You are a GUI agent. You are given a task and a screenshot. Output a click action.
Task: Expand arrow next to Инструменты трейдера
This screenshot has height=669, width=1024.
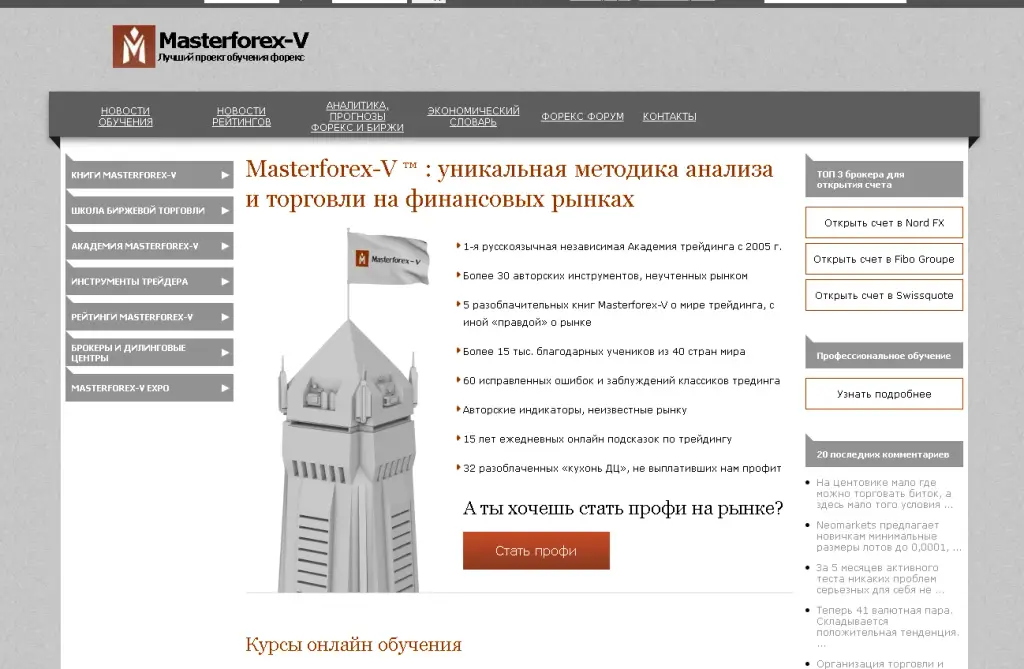225,282
